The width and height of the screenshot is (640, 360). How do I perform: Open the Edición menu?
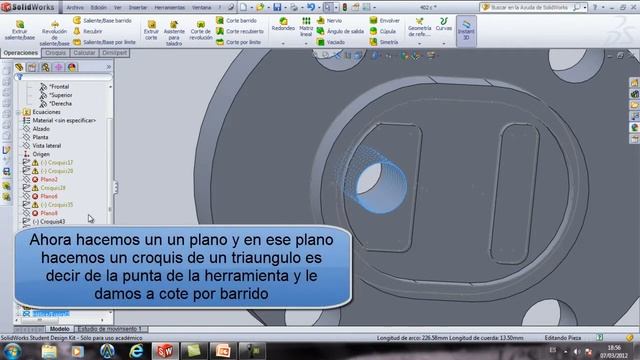pos(98,7)
